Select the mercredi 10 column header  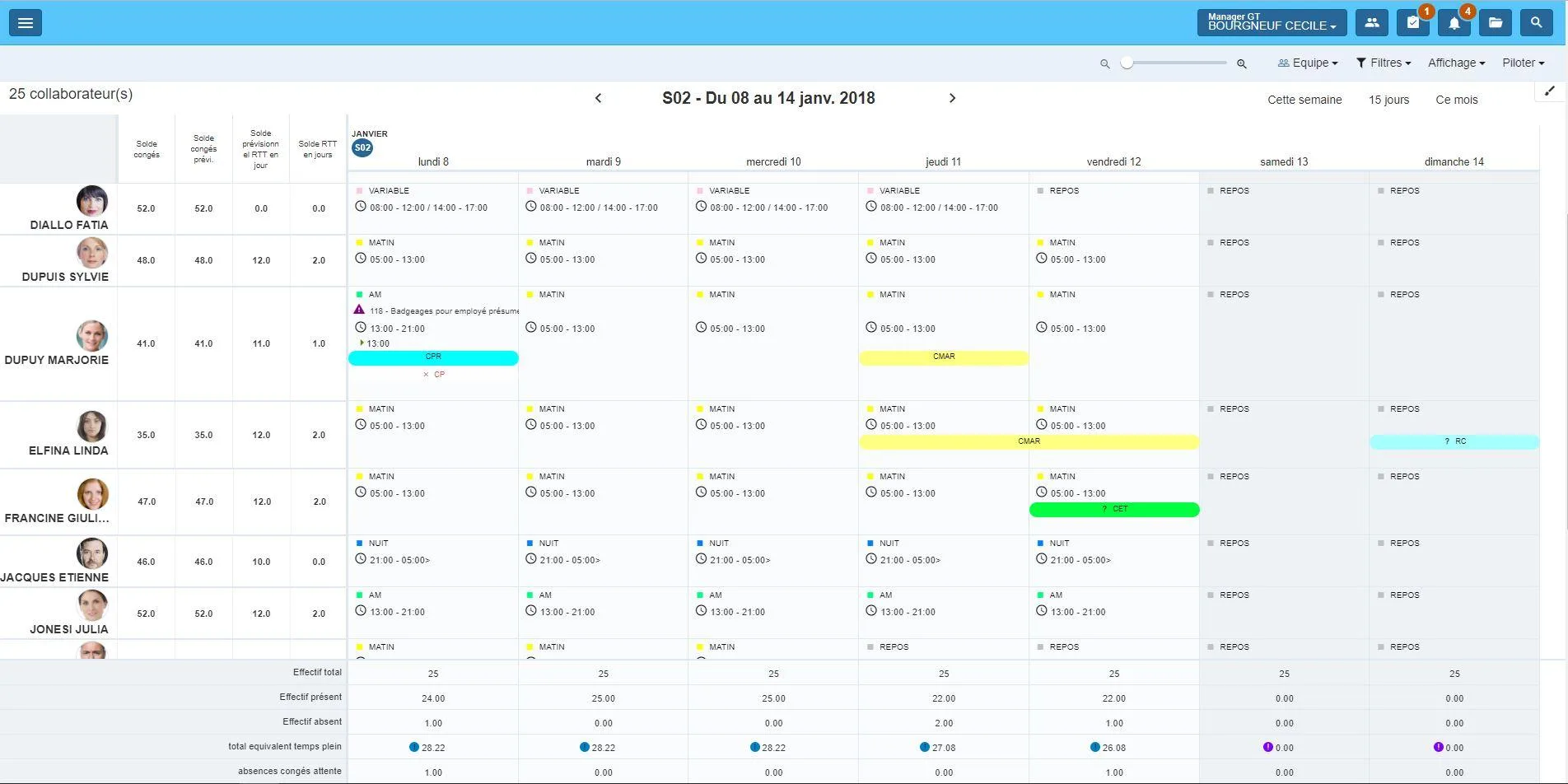[773, 161]
